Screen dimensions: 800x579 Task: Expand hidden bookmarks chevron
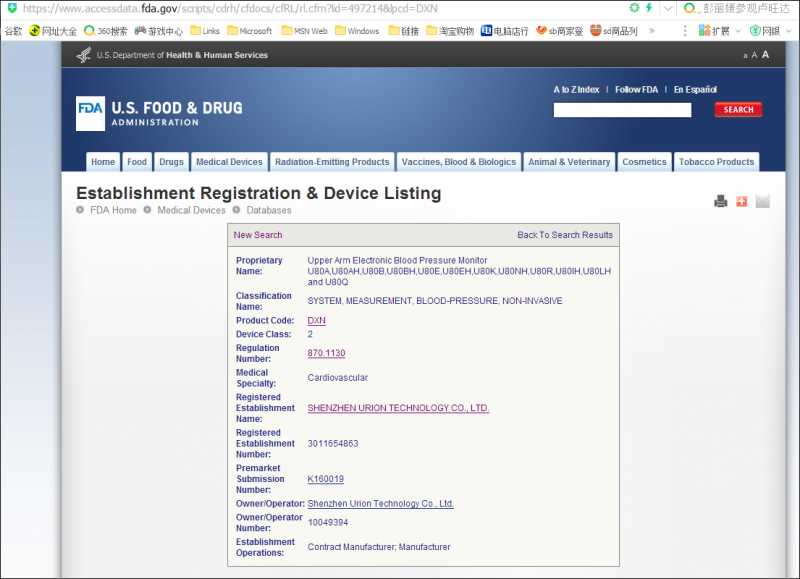coord(652,31)
